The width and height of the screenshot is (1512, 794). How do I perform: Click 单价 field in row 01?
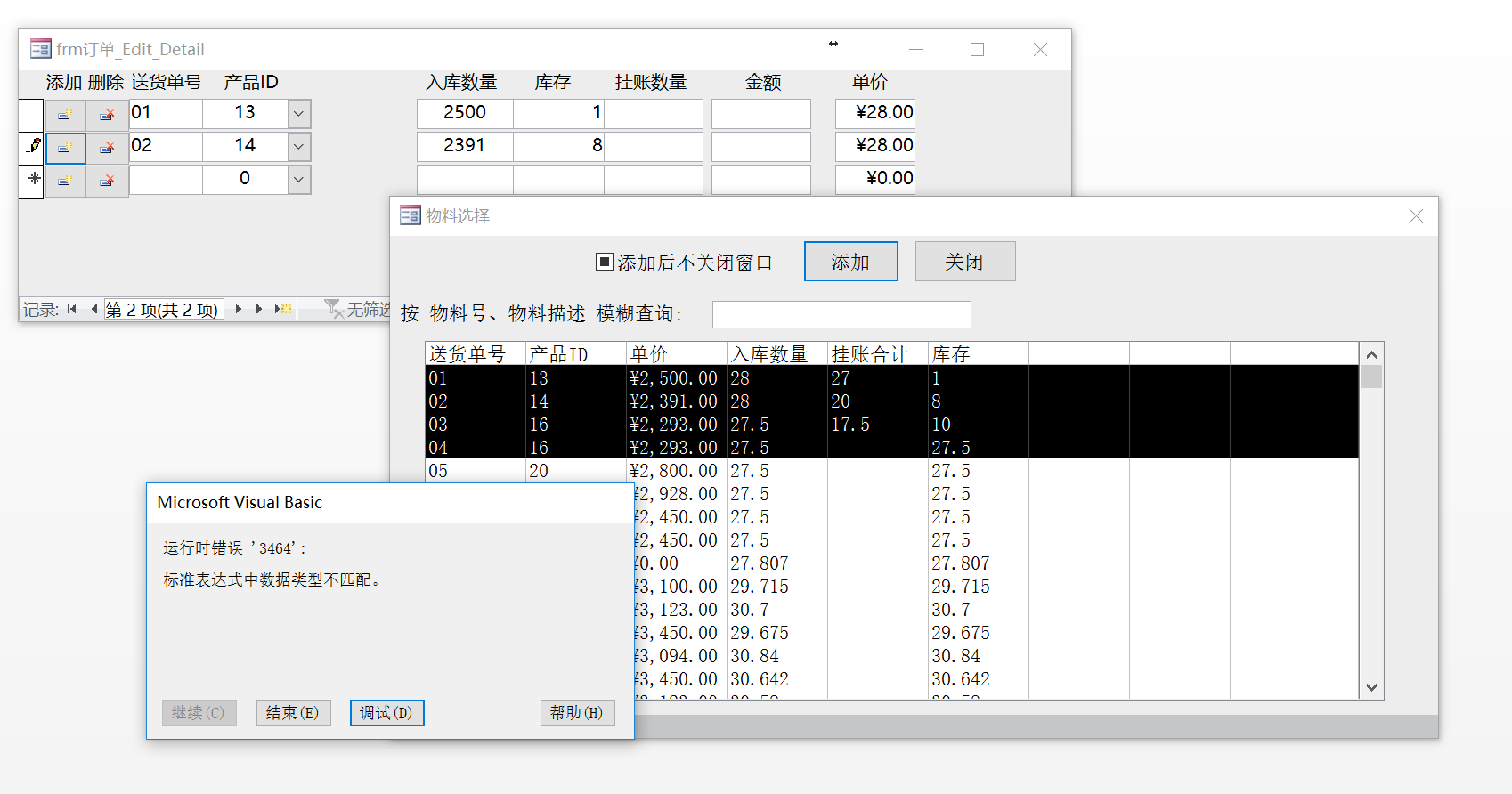875,114
